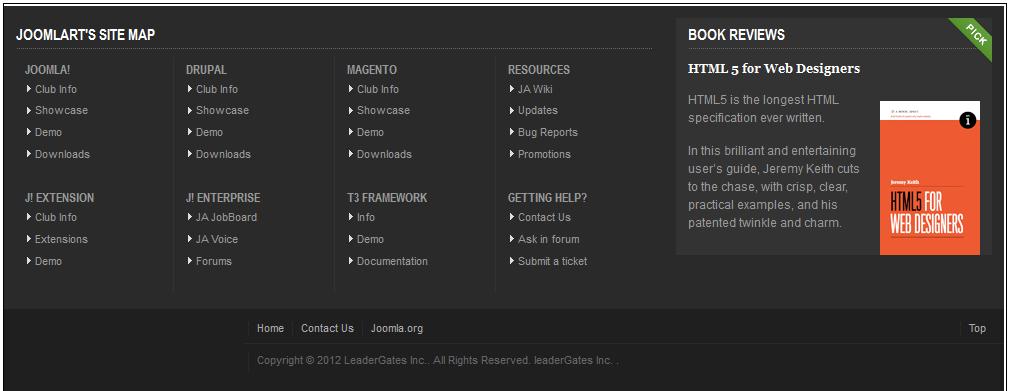Open JA Wiki under Resources

[x=535, y=89]
